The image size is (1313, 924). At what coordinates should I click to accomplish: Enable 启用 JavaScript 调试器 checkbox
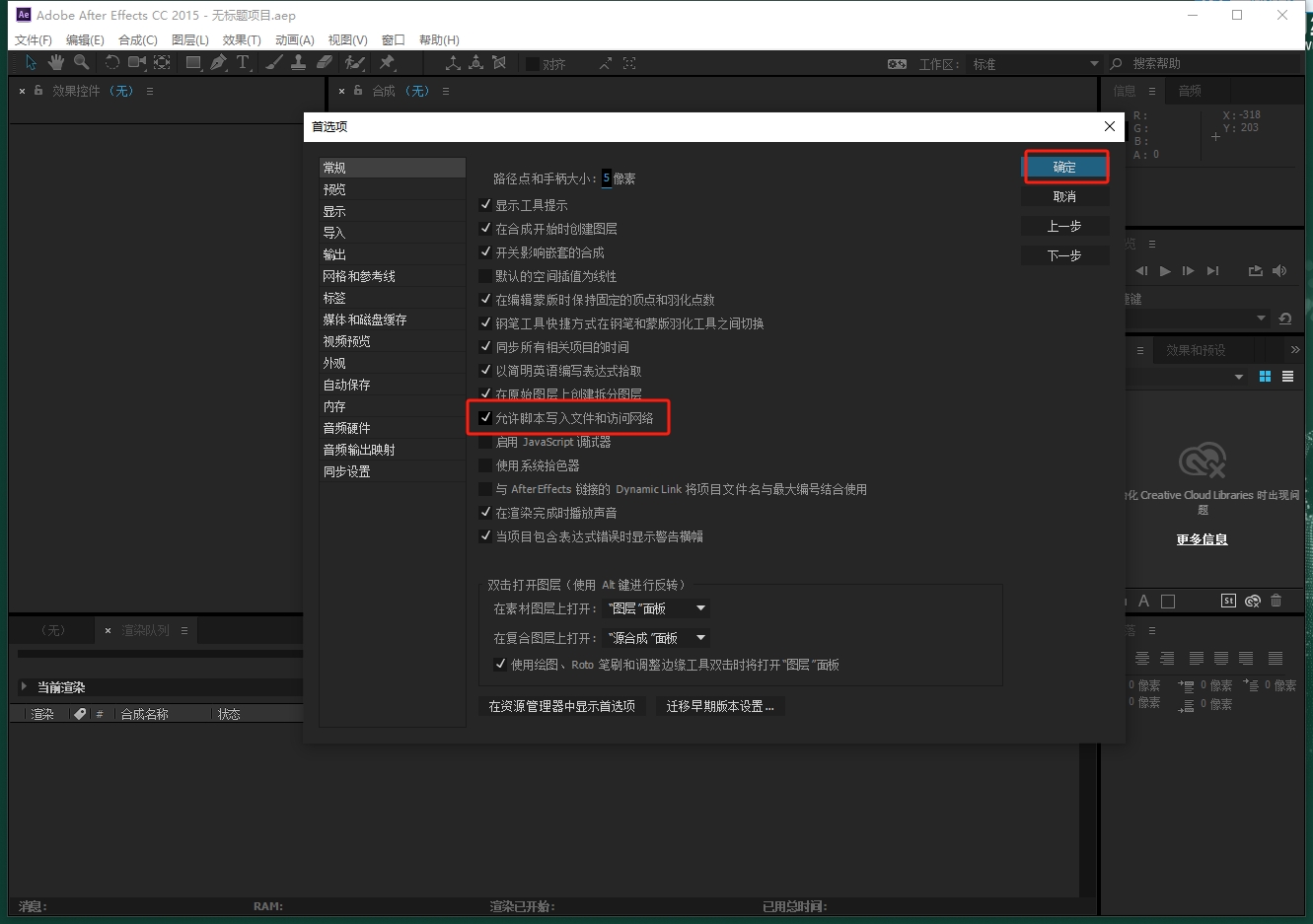click(x=485, y=442)
